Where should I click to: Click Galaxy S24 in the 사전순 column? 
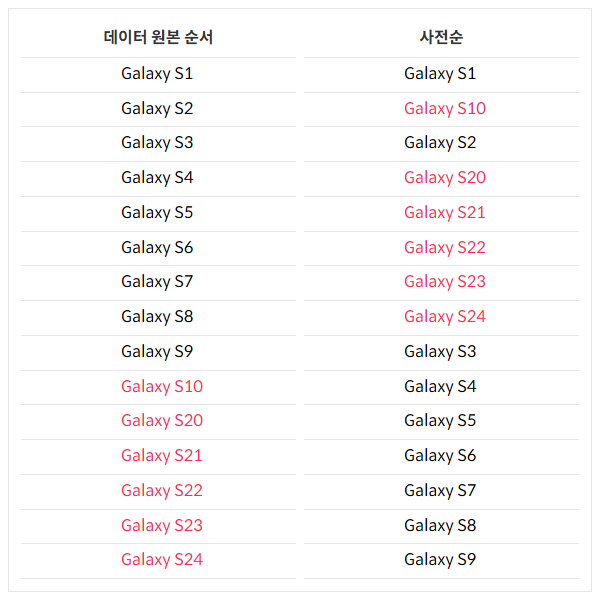pos(445,316)
